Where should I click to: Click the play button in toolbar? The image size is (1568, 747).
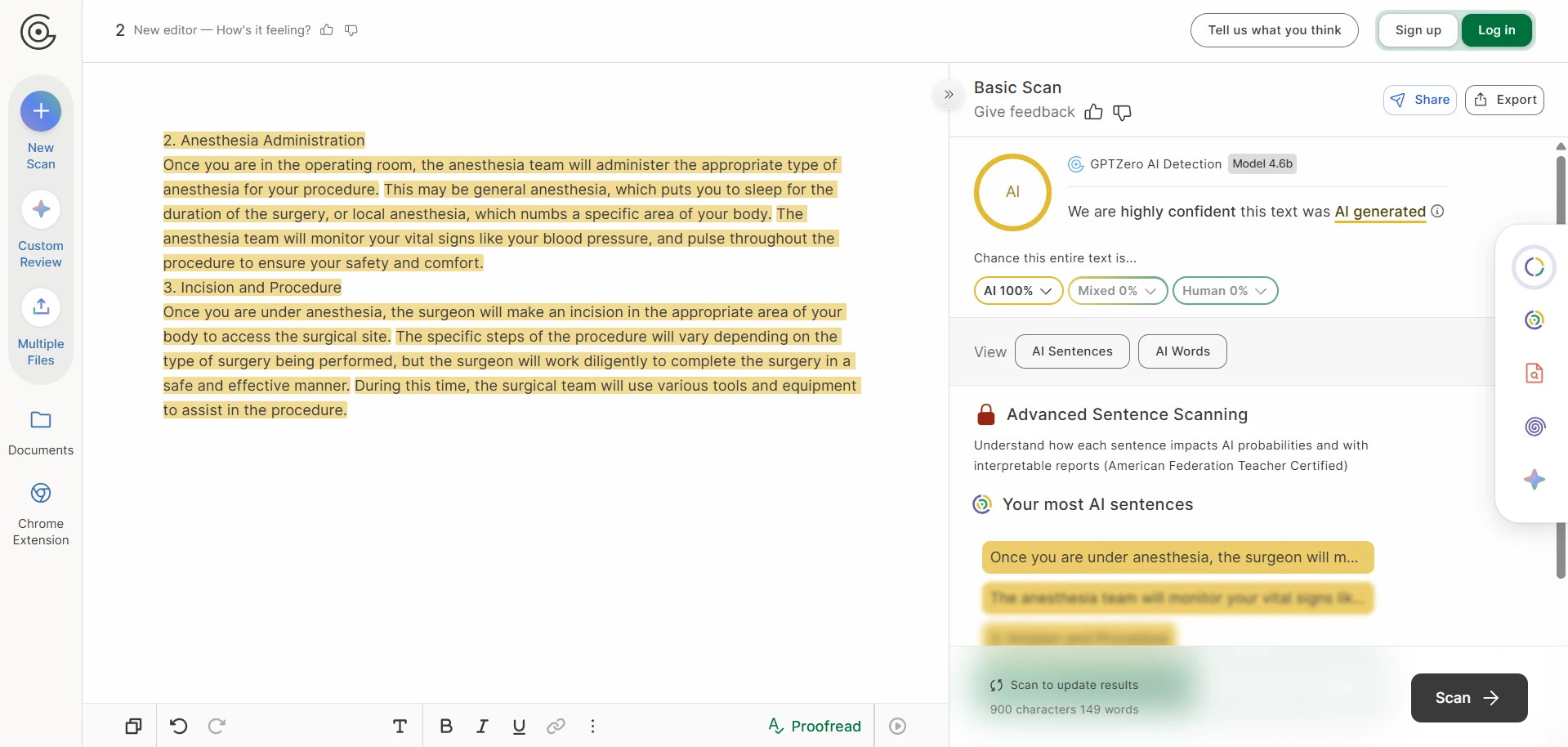coord(897,726)
